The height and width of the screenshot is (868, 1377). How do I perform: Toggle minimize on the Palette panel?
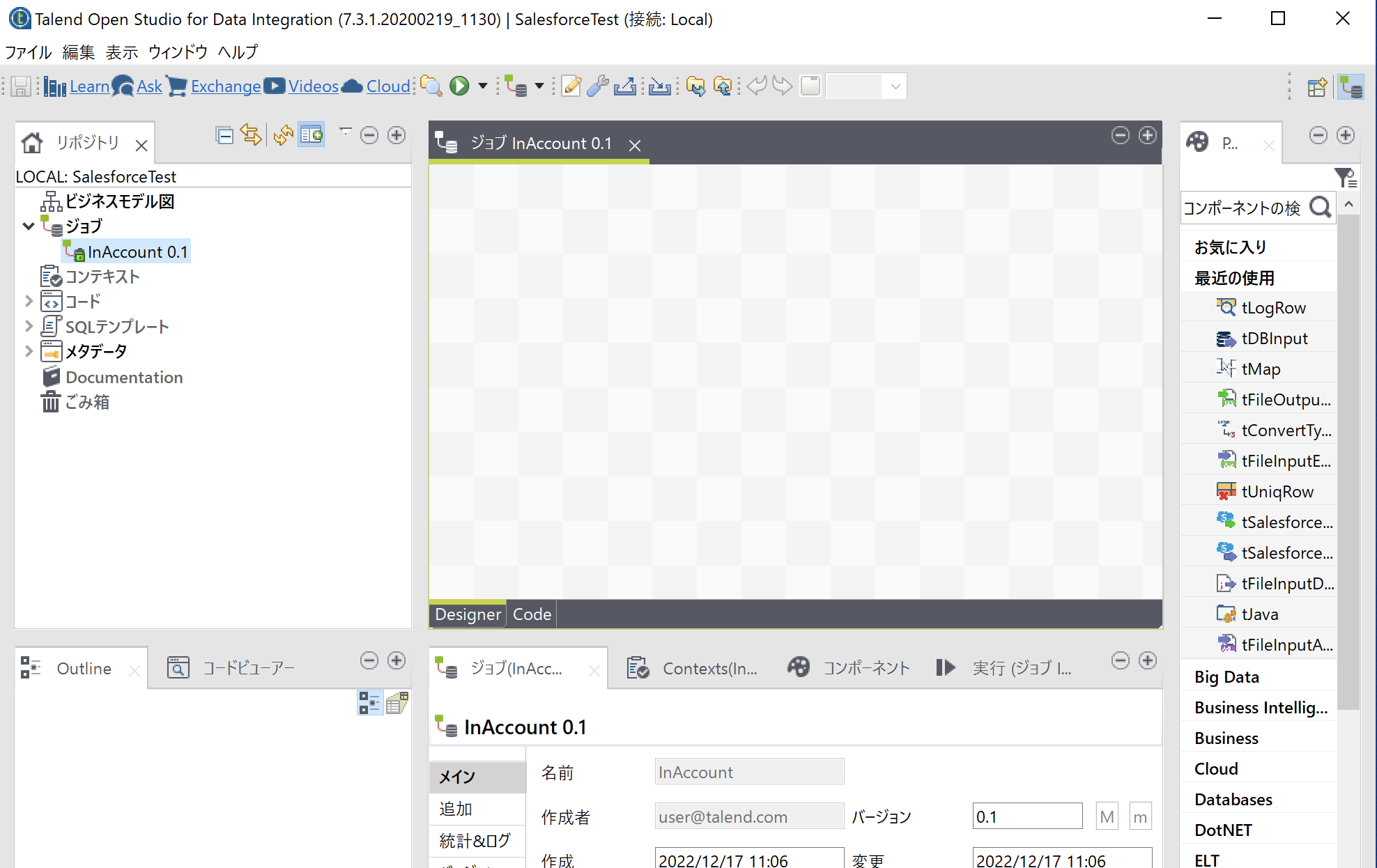[1318, 135]
